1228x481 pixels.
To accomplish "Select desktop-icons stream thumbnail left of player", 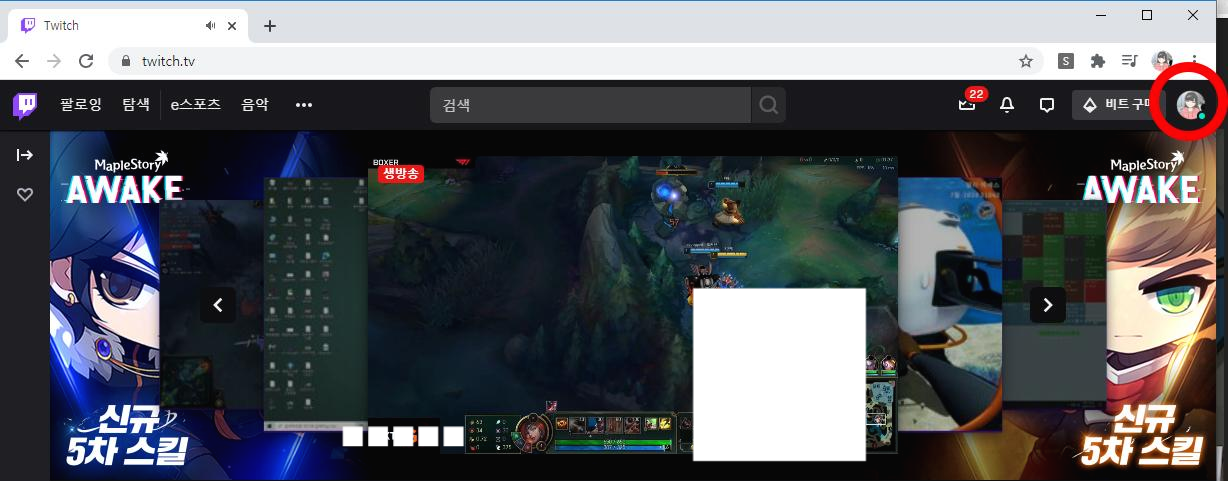I will (x=315, y=305).
